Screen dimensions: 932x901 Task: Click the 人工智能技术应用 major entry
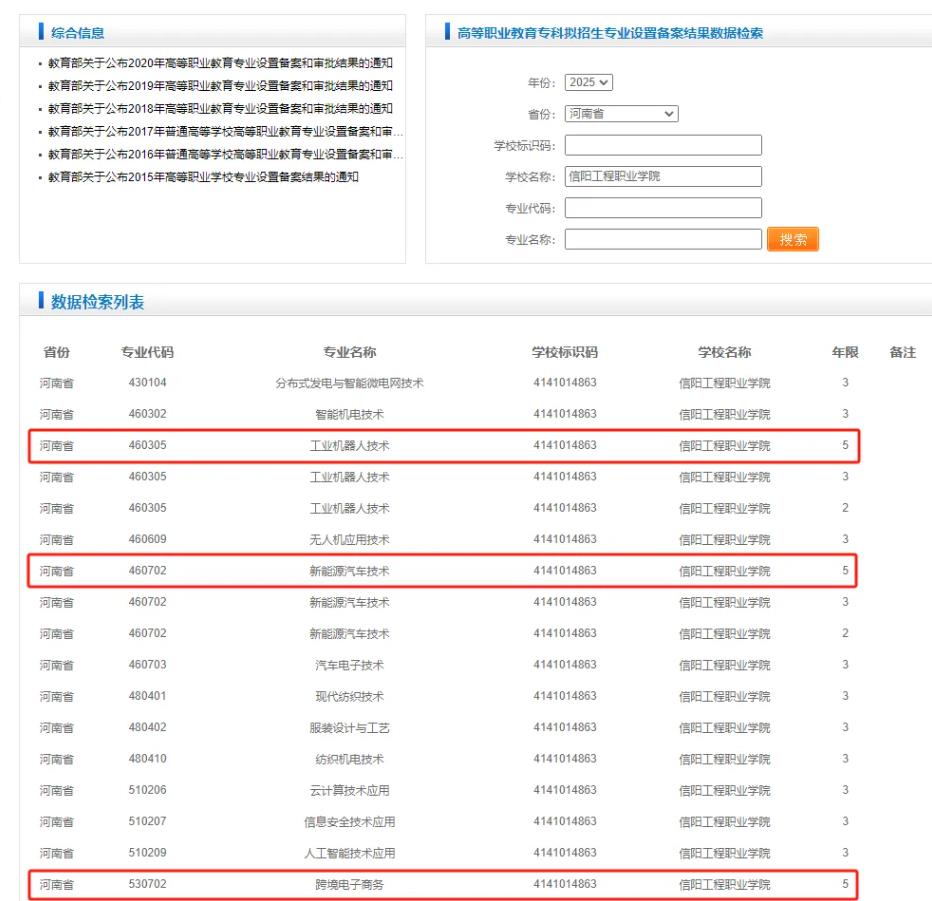(349, 853)
